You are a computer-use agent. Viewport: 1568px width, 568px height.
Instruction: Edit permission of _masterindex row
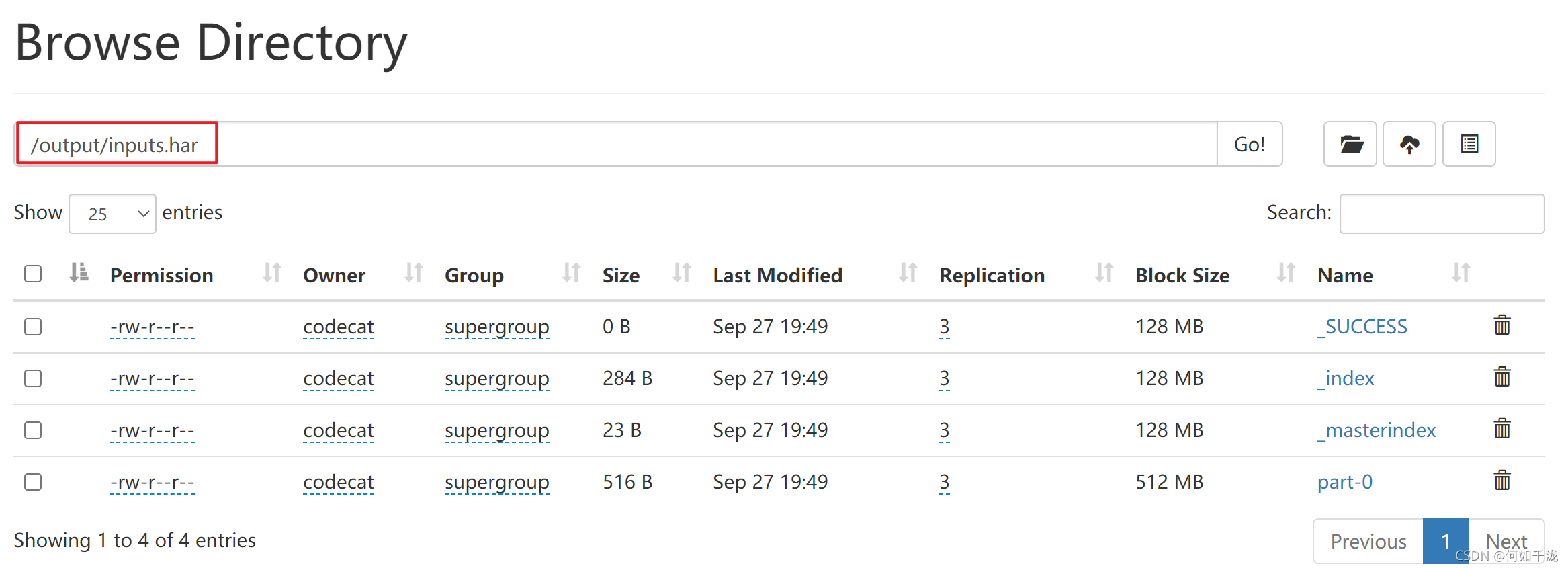coord(152,430)
